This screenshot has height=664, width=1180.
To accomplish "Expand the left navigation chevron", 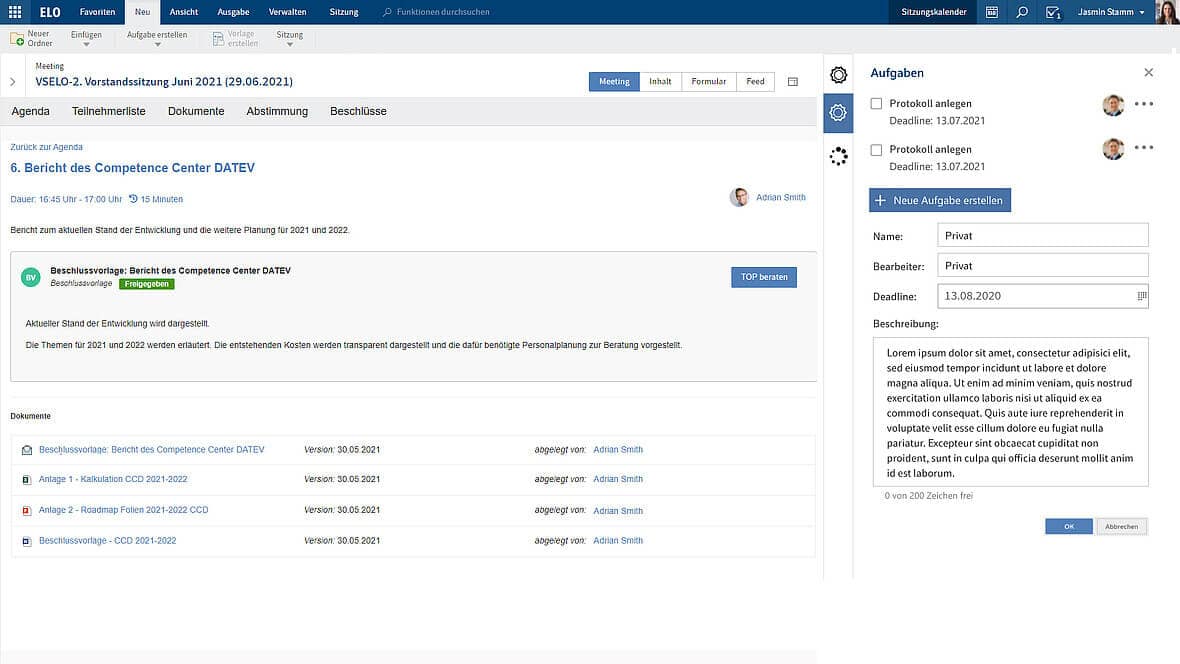I will click(x=13, y=82).
